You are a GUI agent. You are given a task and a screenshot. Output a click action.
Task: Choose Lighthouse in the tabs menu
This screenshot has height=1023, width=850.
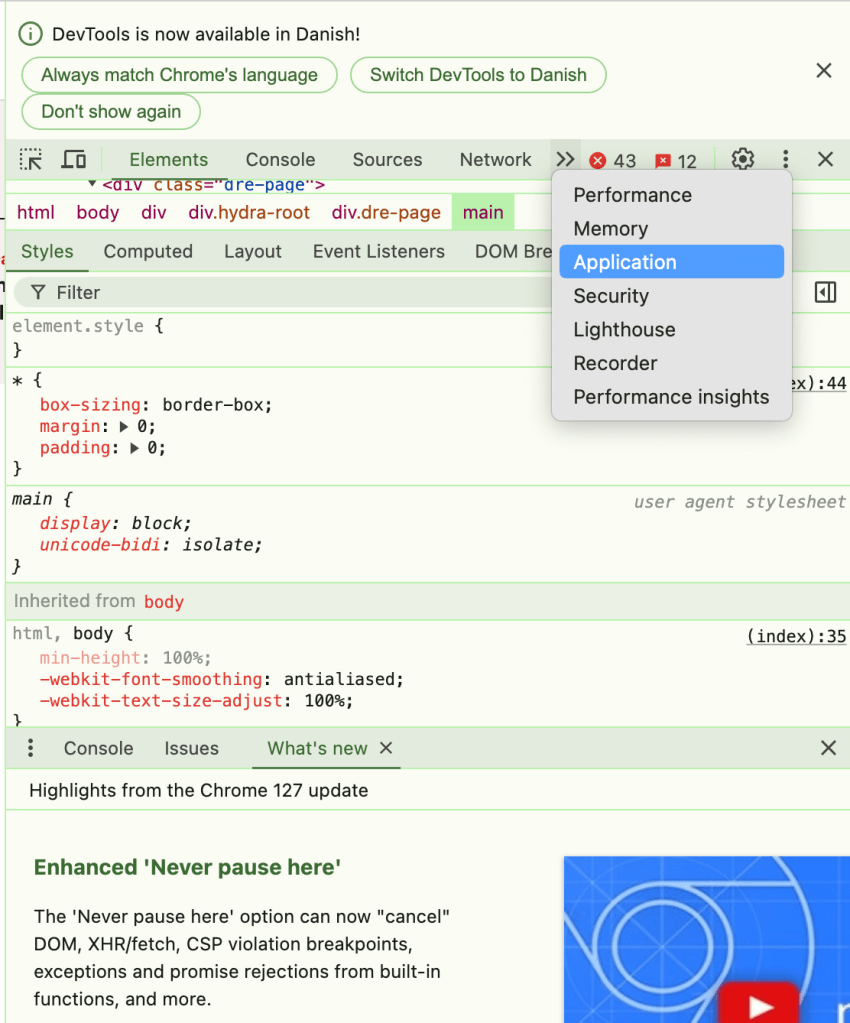tap(624, 330)
